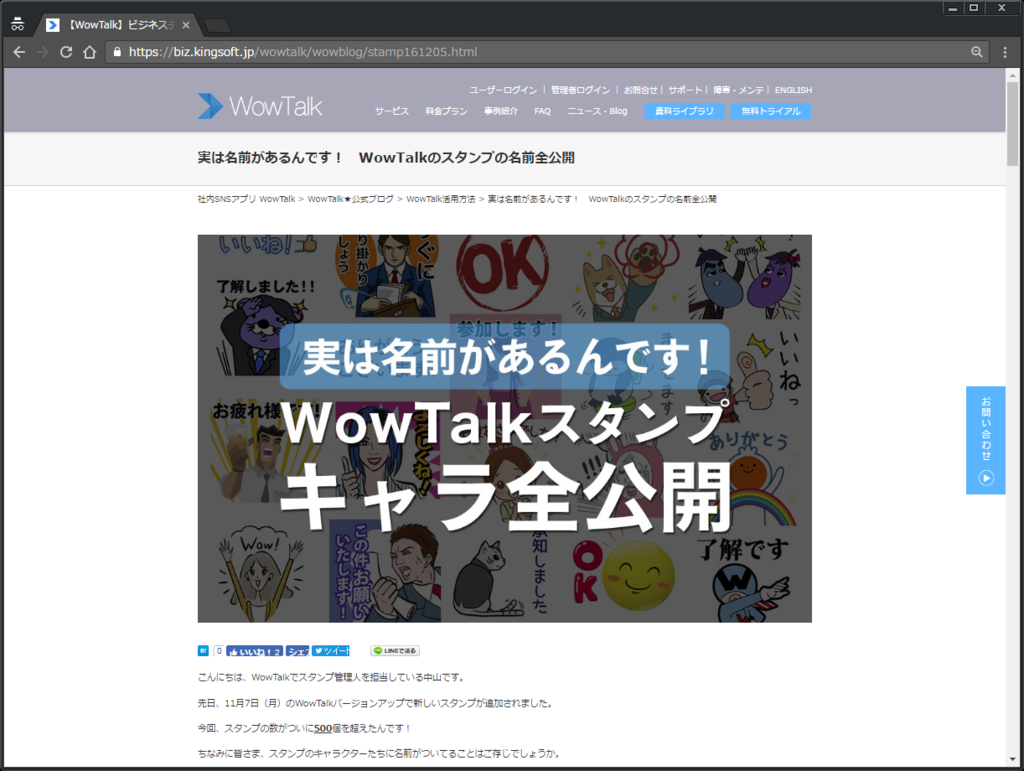Open a new tab with the new-tab button
Viewport: 1024px width, 771px height.
217,25
